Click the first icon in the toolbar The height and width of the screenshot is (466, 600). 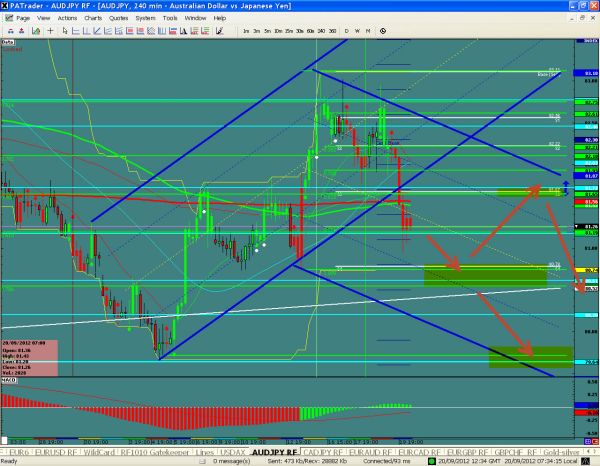pos(7,32)
